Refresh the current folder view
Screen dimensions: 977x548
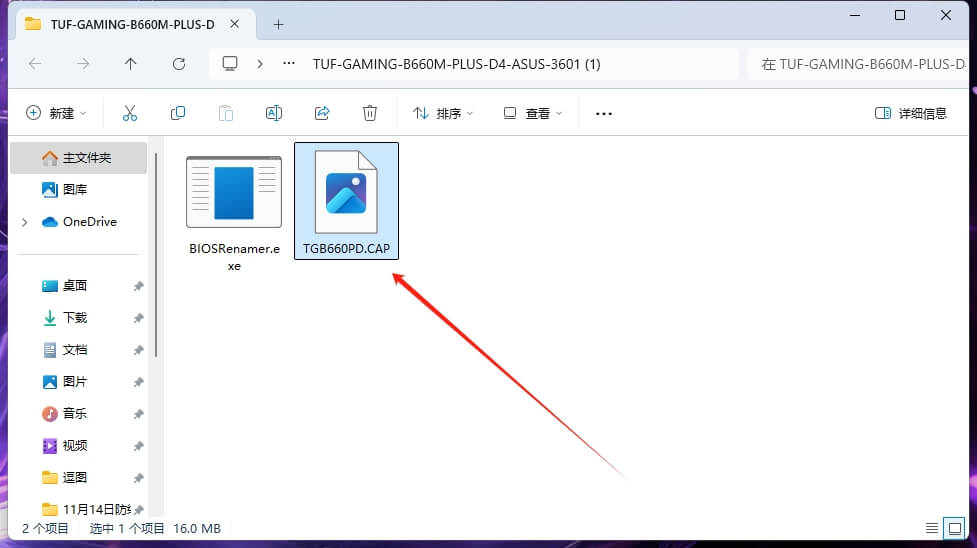179,64
